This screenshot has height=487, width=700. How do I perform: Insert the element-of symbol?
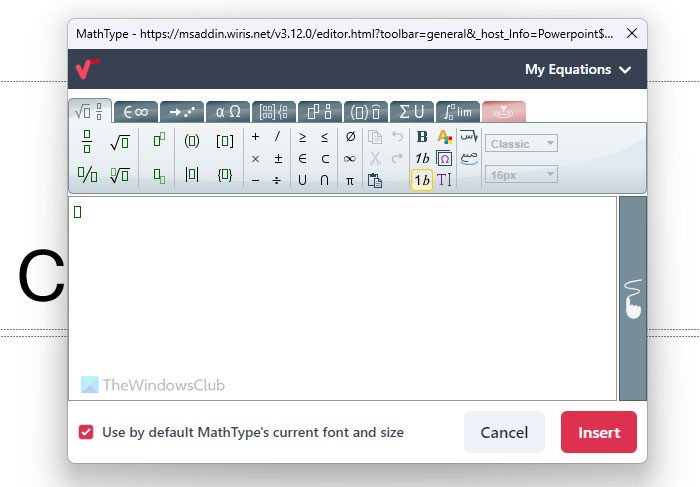[x=302, y=158]
